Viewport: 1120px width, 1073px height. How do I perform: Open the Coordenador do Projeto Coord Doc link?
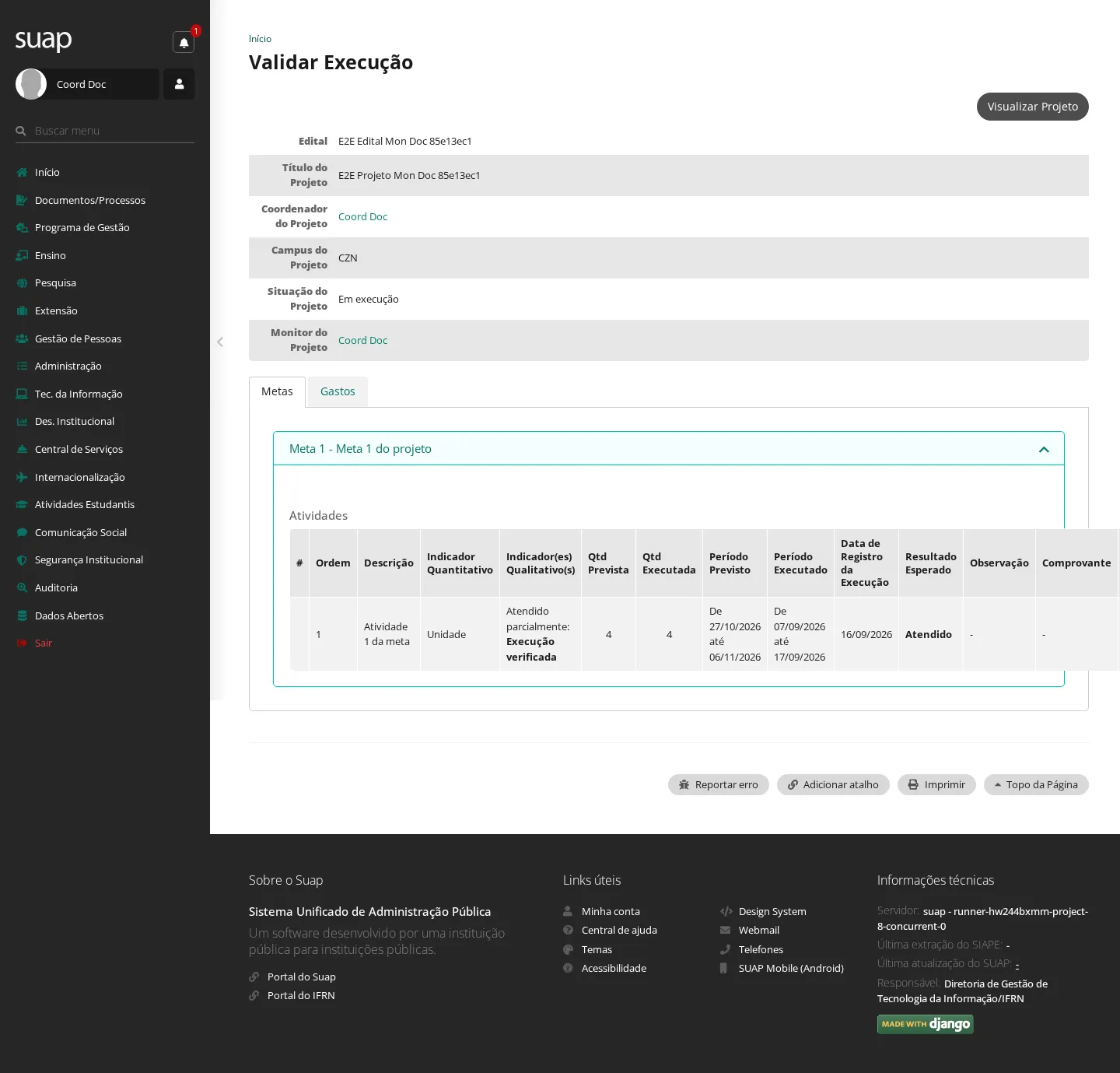tap(362, 216)
